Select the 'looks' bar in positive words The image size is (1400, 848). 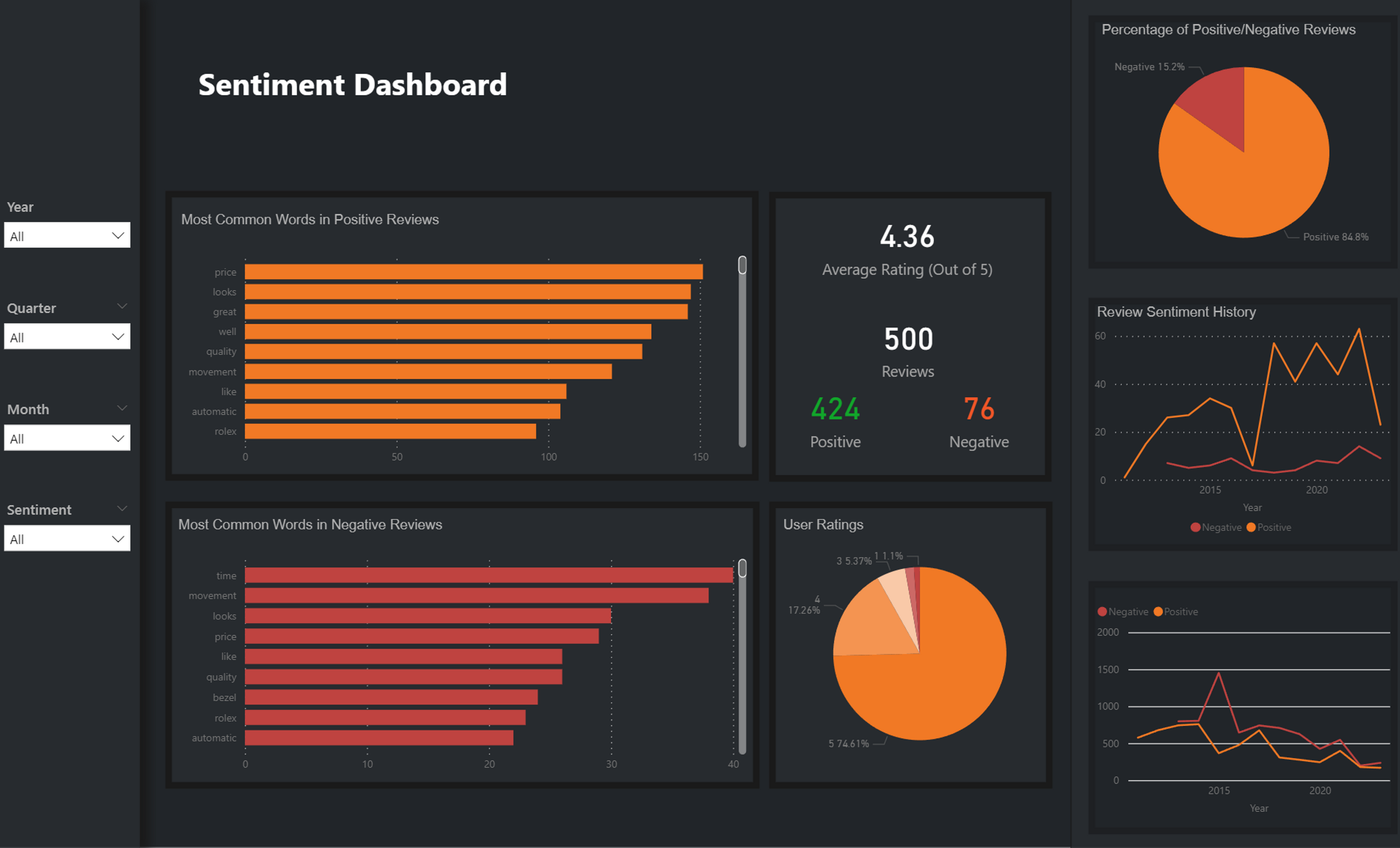(x=468, y=292)
